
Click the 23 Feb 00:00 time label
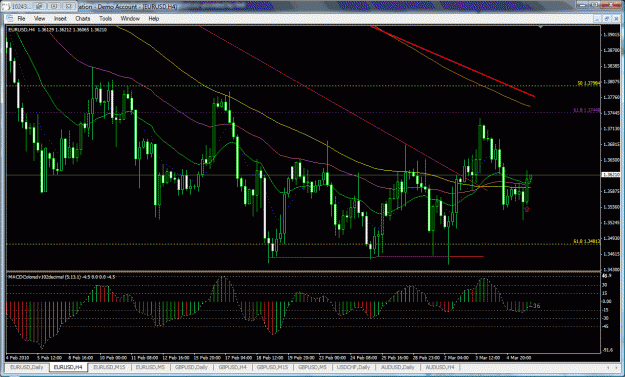(332, 358)
